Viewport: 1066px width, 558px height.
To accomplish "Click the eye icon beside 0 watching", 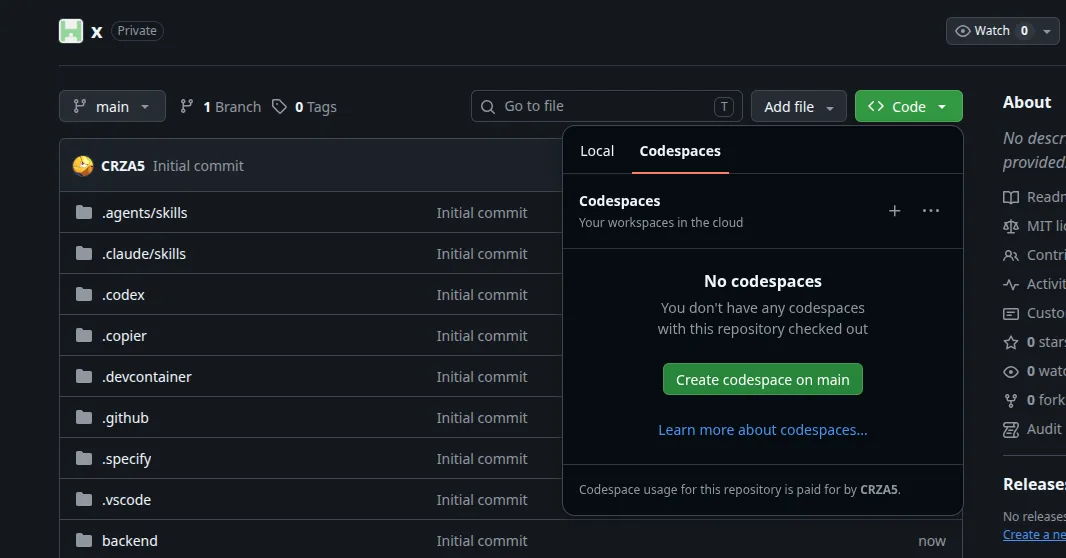I will coord(1011,371).
